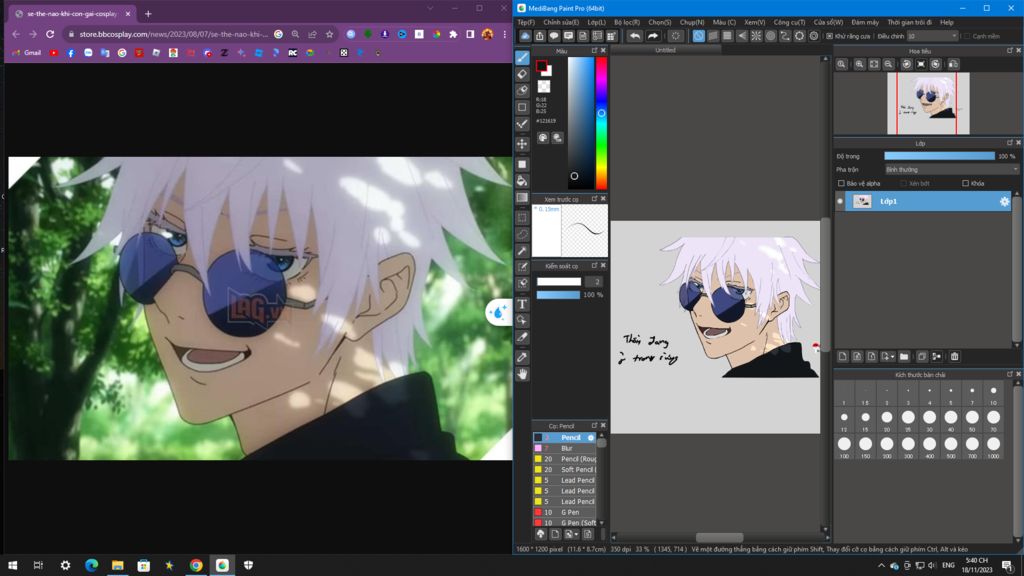
Task: Adjust the hue color bar
Action: click(x=601, y=123)
